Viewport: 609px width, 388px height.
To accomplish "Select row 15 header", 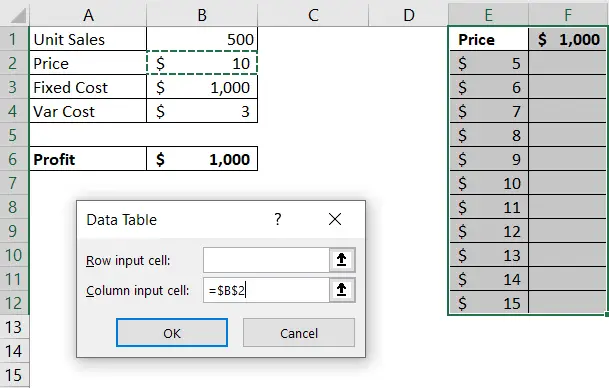I will [13, 375].
